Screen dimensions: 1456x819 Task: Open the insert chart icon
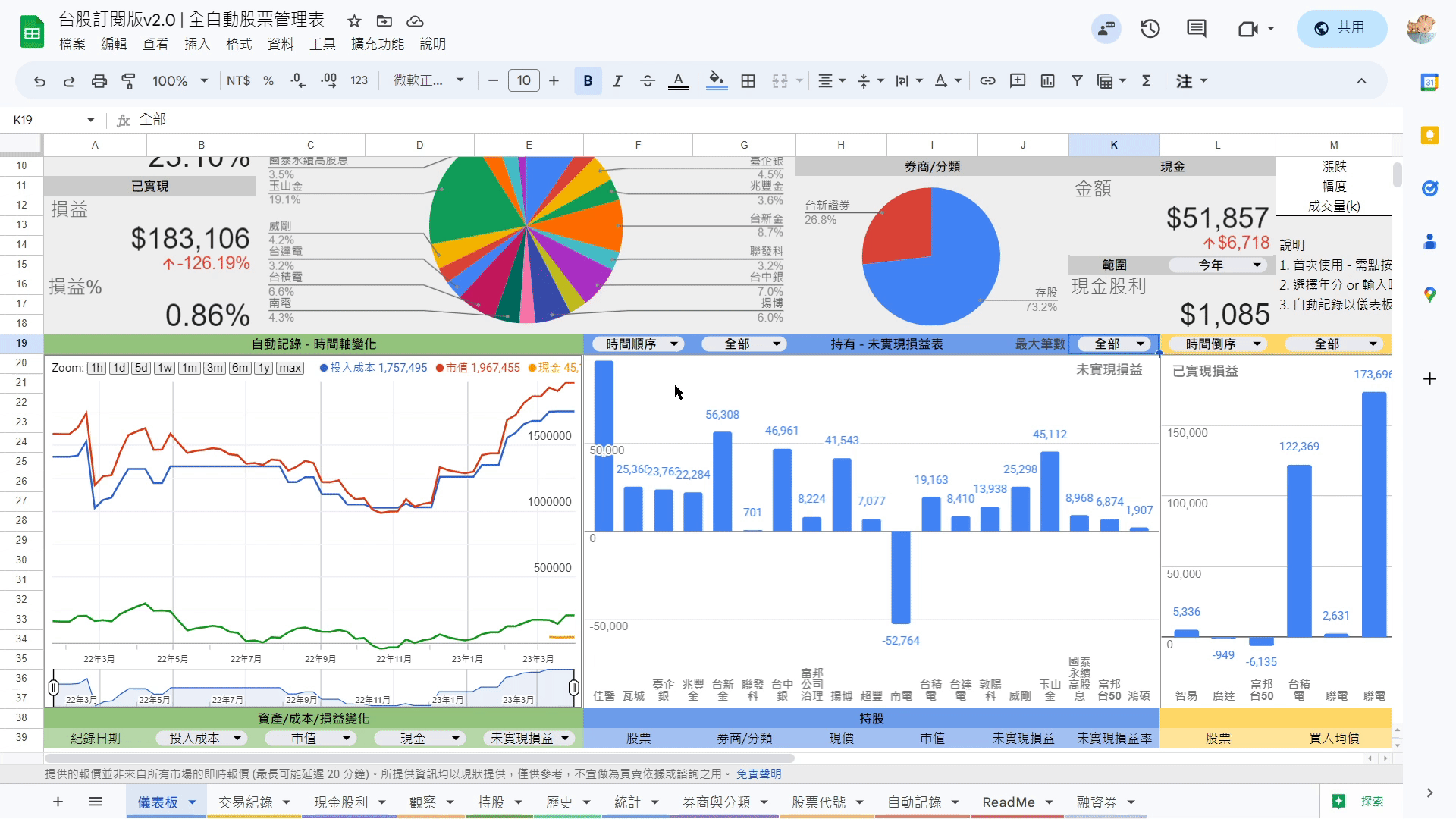point(1047,81)
